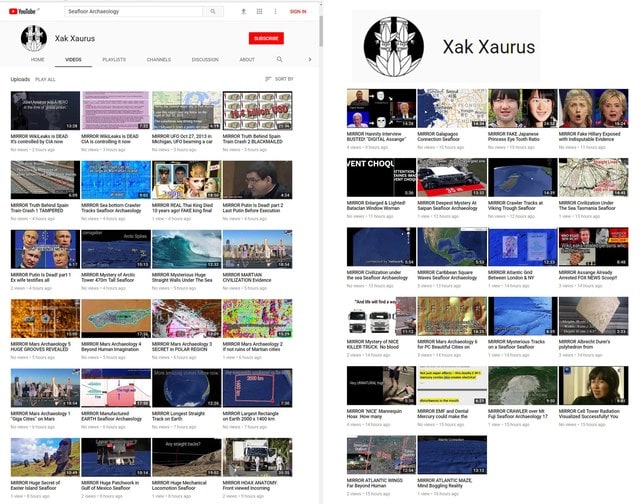This screenshot has height=504, width=640.
Task: Switch to the Home tab
Action: [x=38, y=60]
